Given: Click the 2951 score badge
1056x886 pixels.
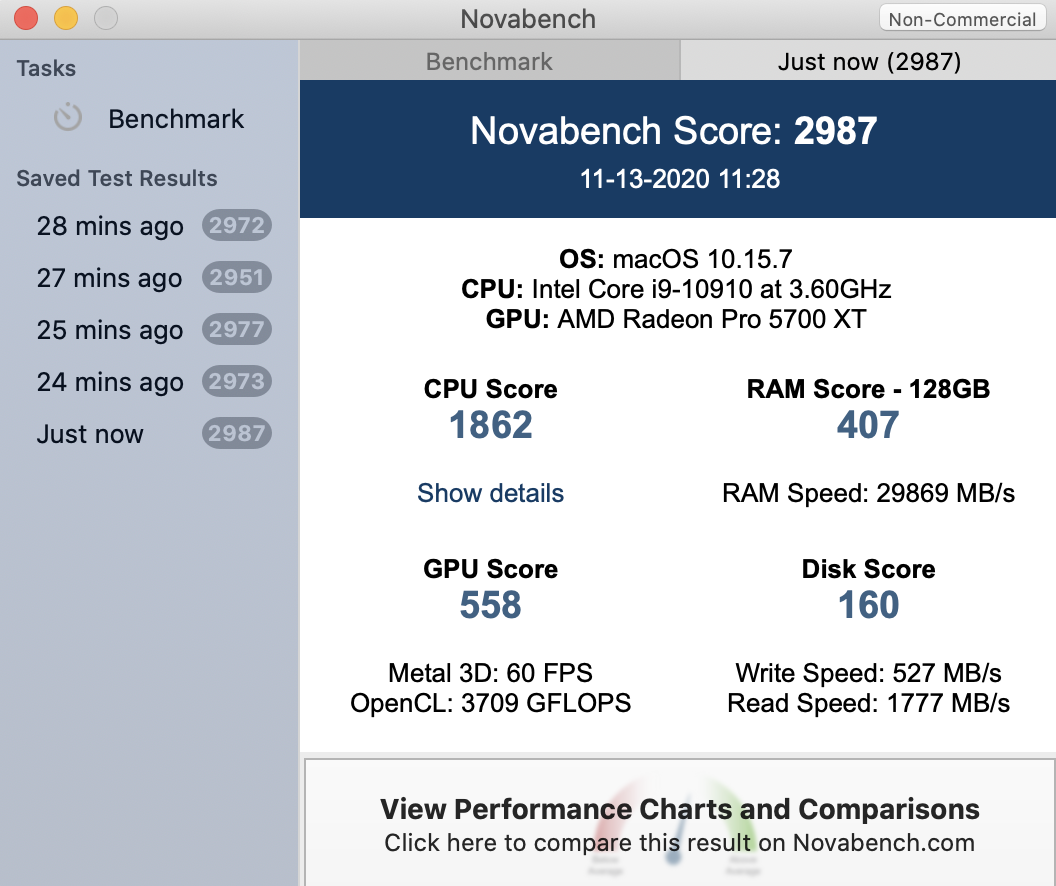Looking at the screenshot, I should [x=236, y=277].
